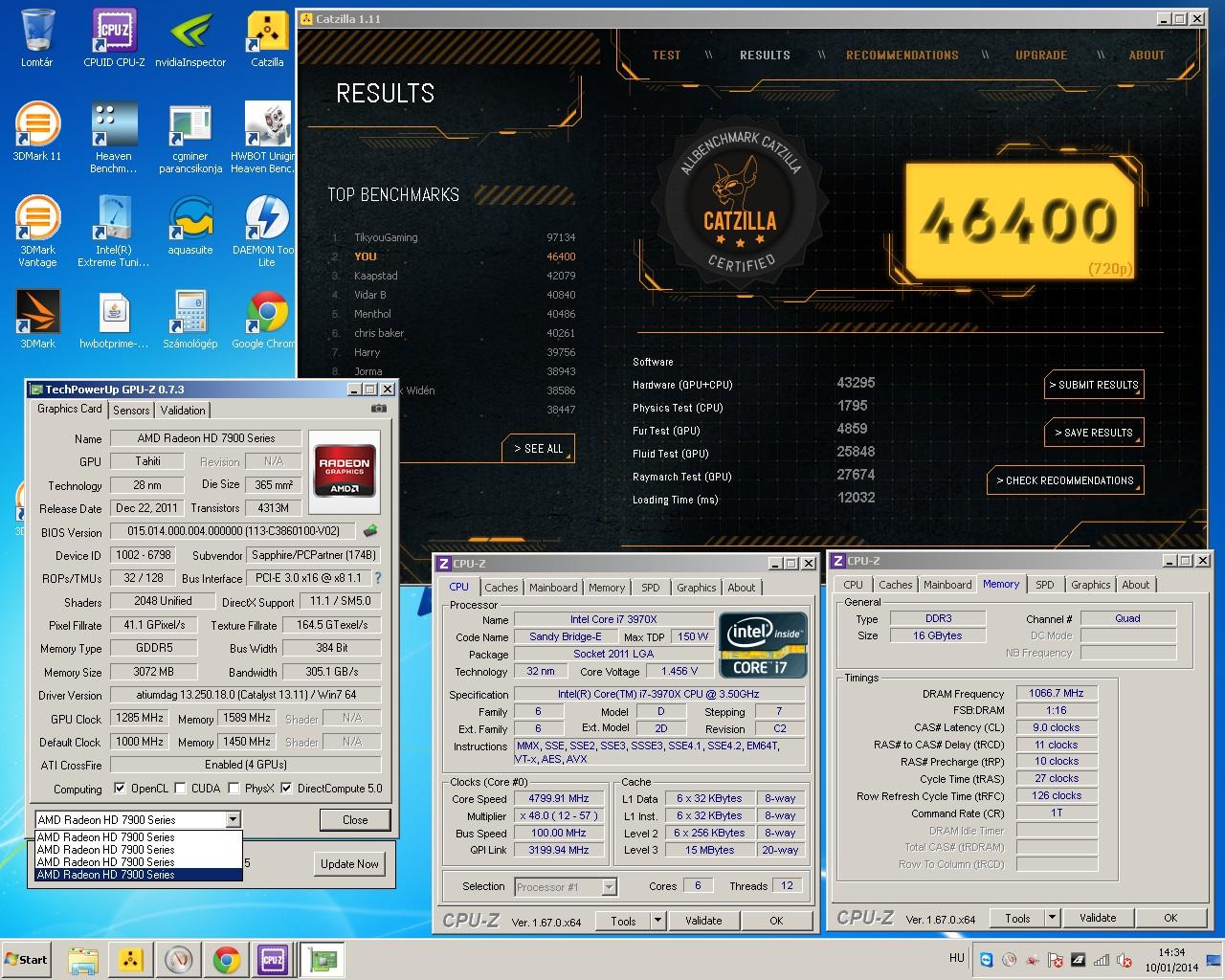
Task: Launch CPUID CPU-Z desktop shortcut
Action: click(x=114, y=38)
